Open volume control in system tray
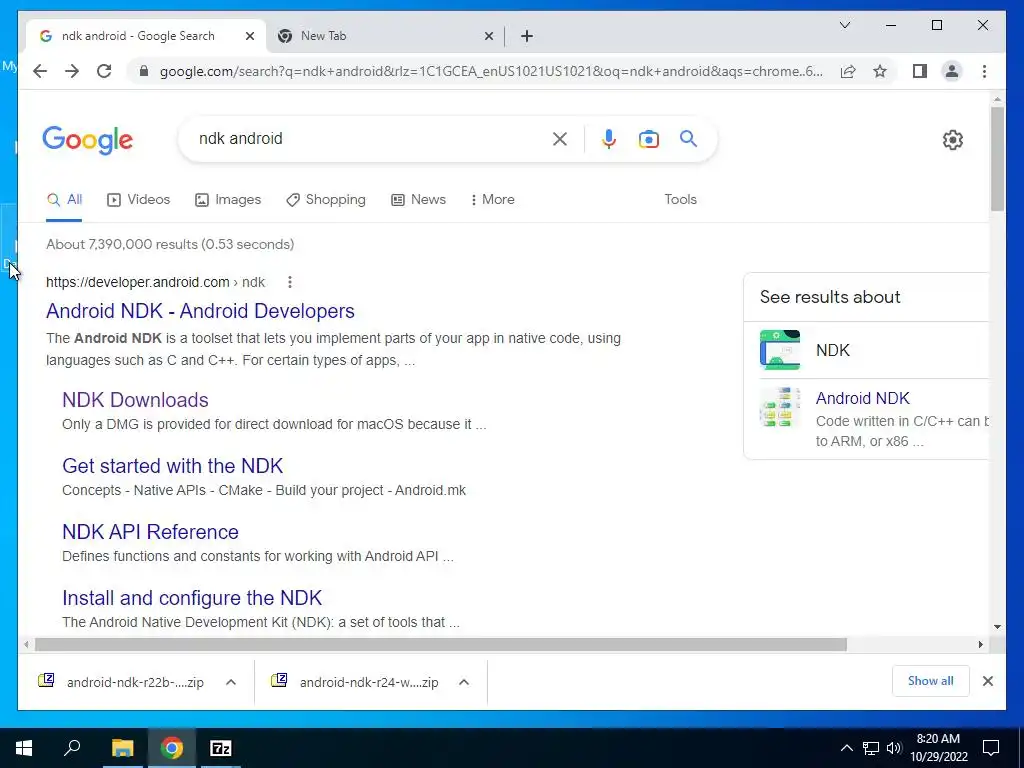The width and height of the screenshot is (1024, 768). pyautogui.click(x=894, y=748)
